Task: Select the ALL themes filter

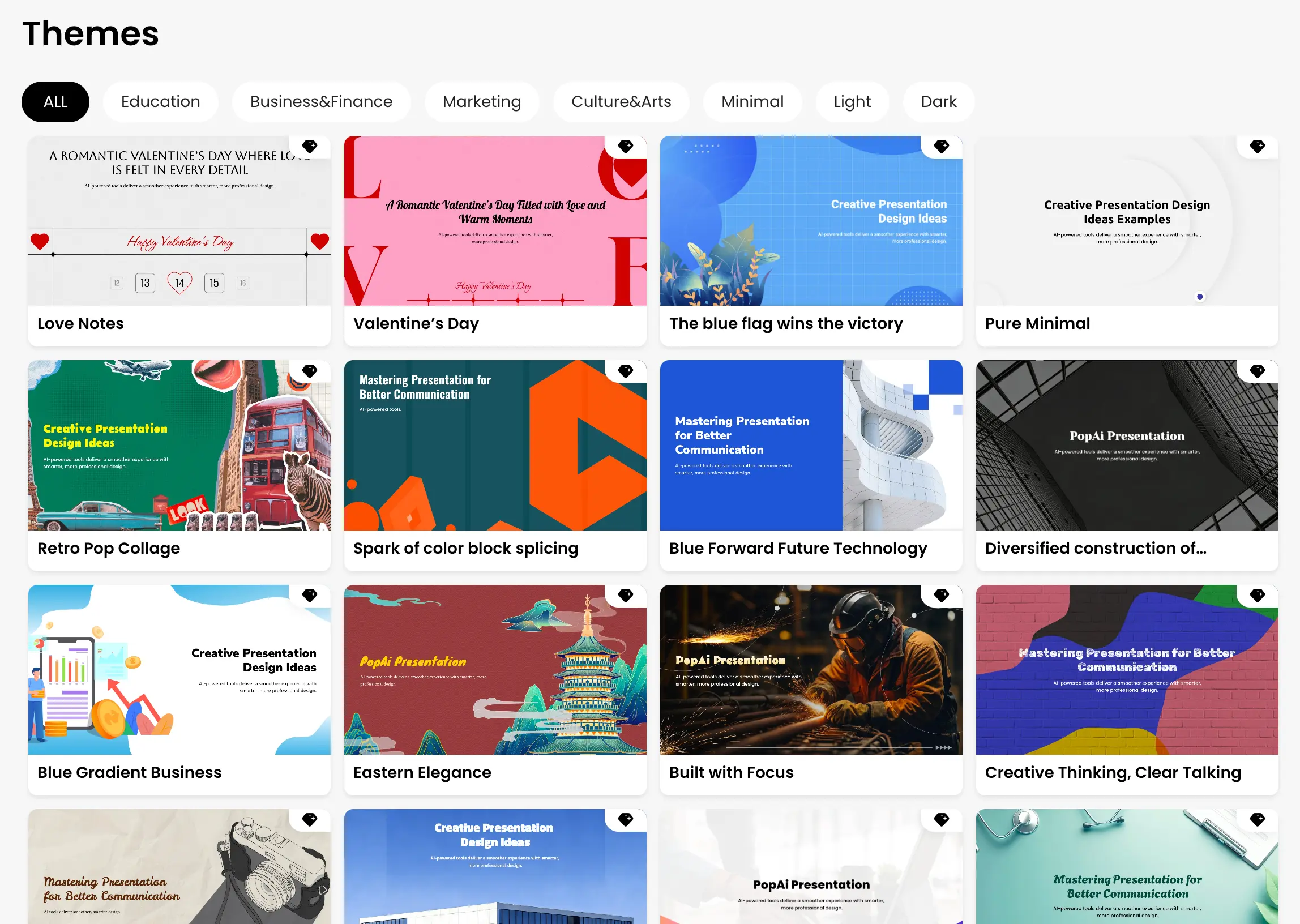Action: 54,101
